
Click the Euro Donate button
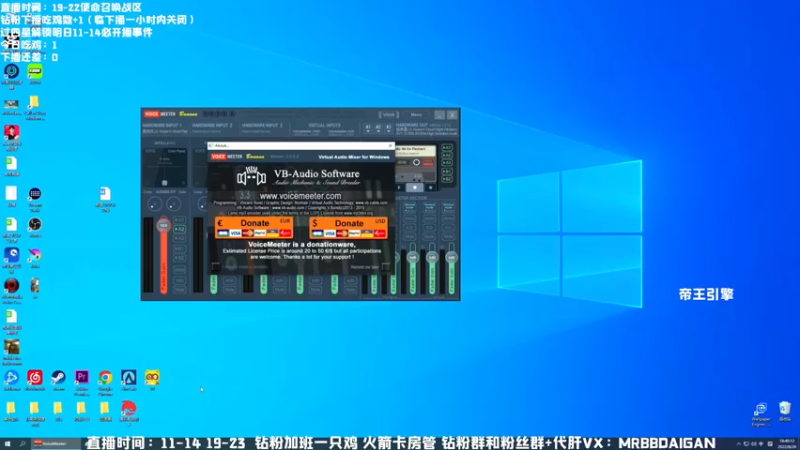254,228
